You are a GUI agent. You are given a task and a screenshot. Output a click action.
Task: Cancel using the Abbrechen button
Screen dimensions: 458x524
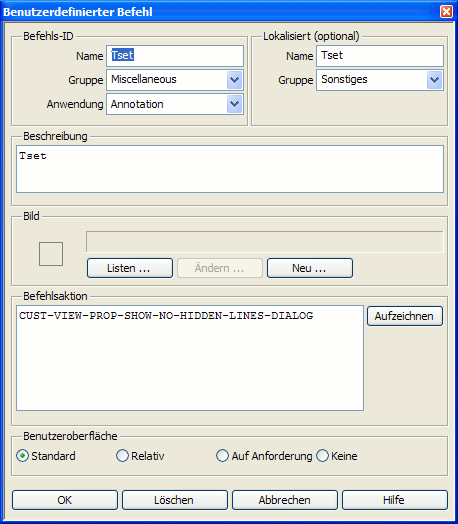285,500
